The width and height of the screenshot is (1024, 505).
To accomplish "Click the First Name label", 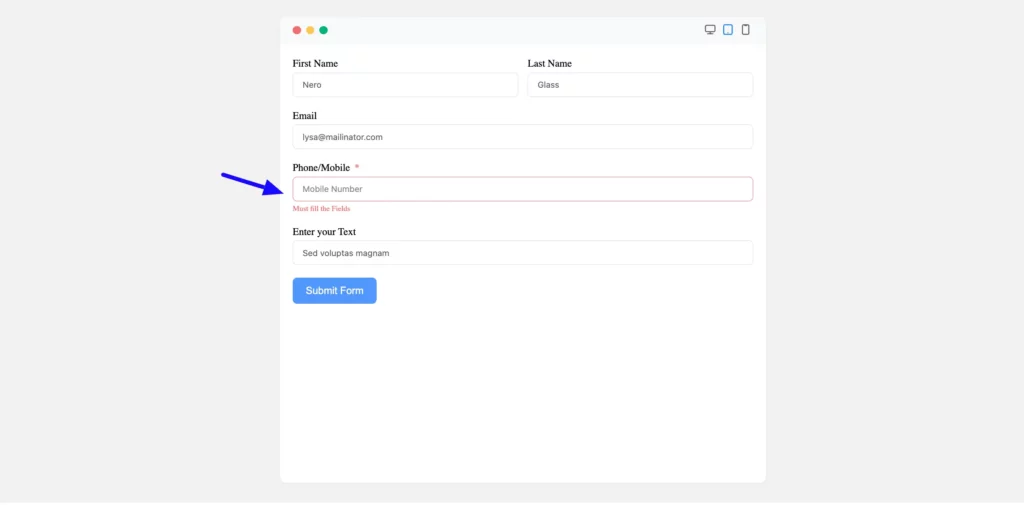I will pyautogui.click(x=315, y=63).
